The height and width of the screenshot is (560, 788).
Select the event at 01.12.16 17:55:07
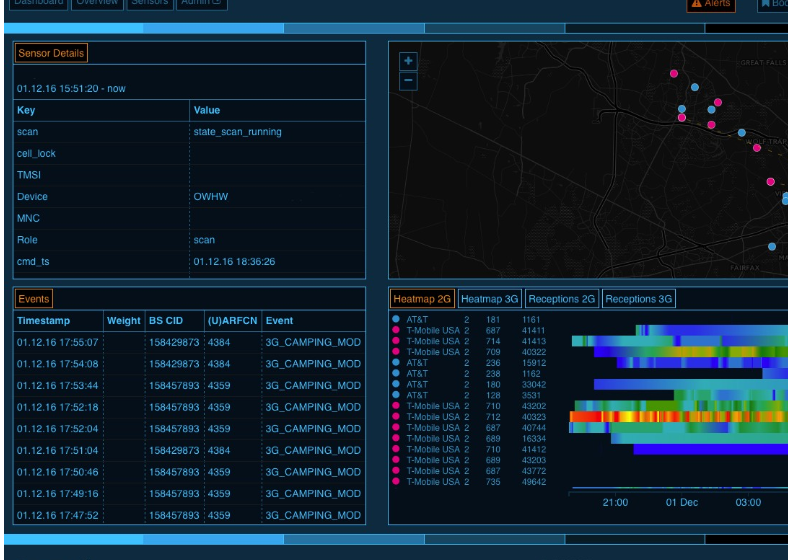click(58, 343)
